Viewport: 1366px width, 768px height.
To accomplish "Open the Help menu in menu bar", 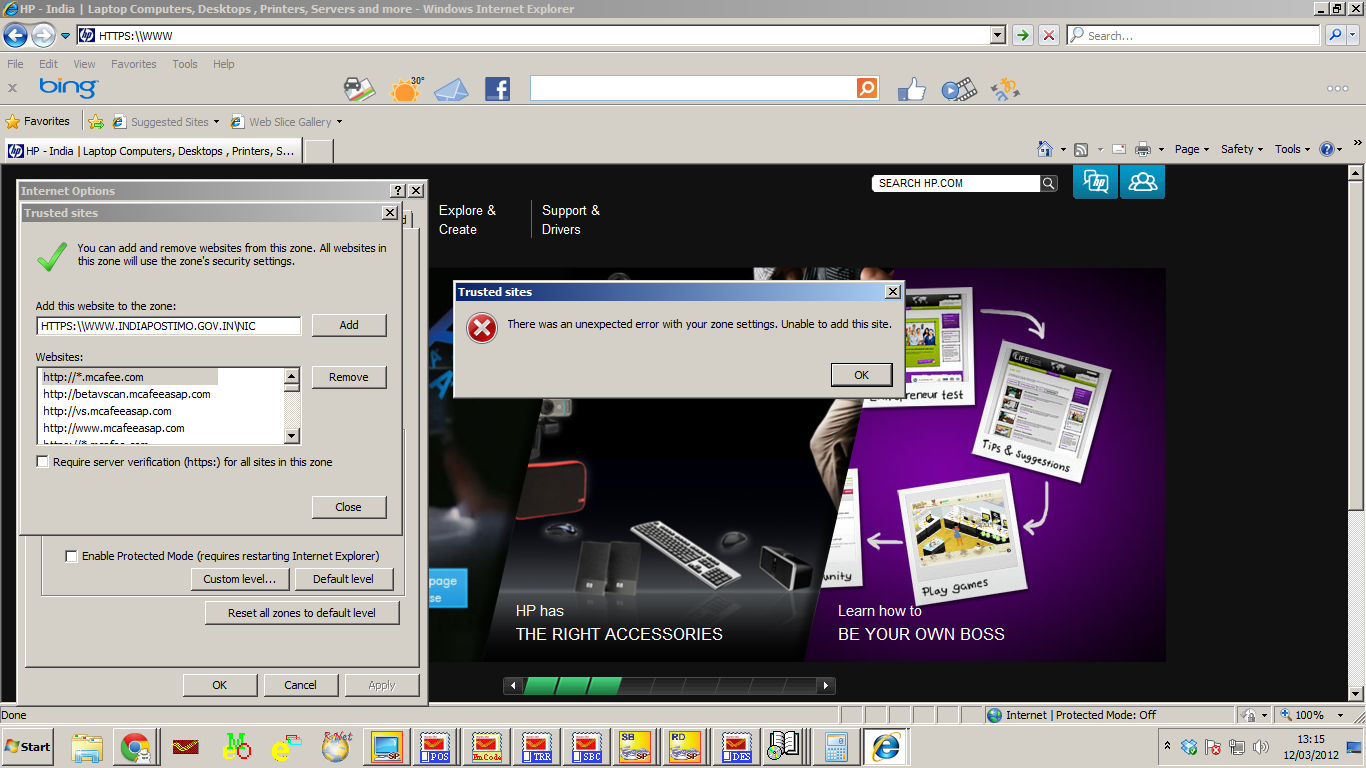I will coord(224,64).
